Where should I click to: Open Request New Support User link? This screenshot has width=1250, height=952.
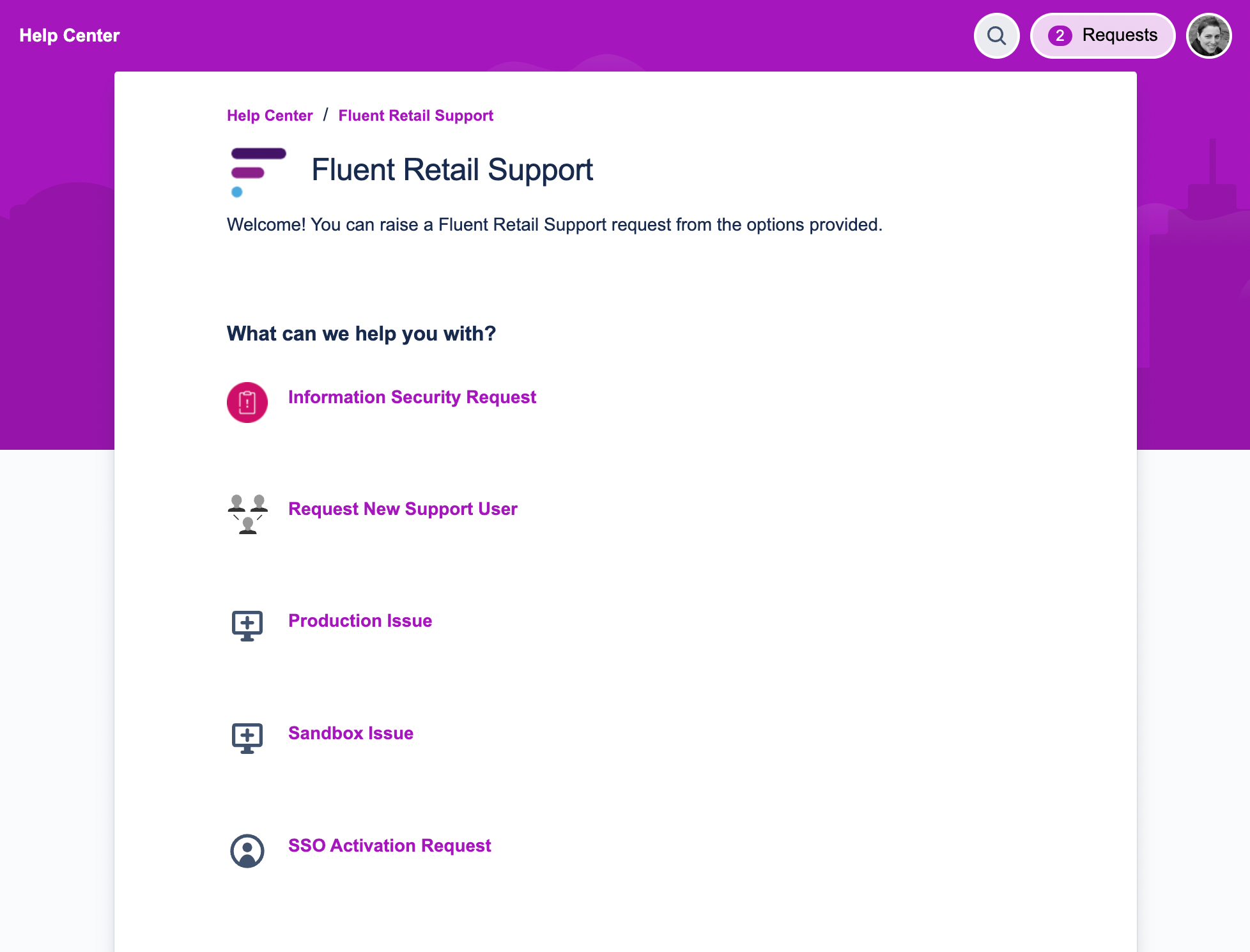403,509
